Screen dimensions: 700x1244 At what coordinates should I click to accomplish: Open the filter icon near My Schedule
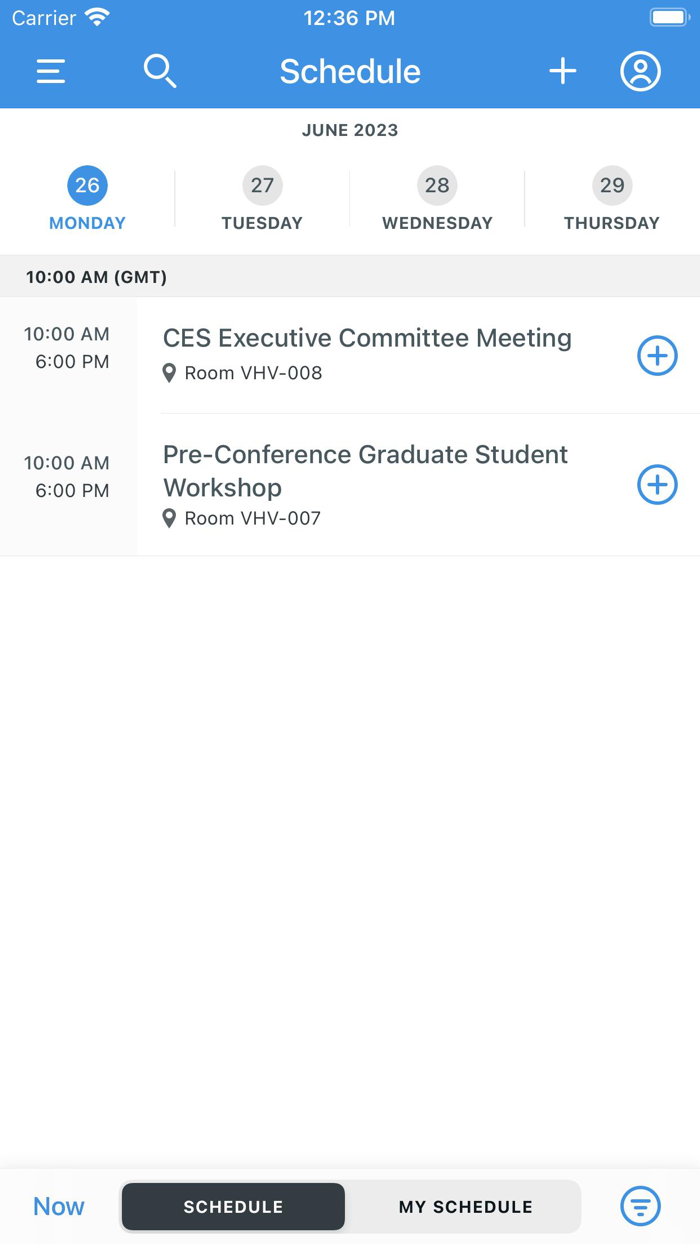(640, 1206)
